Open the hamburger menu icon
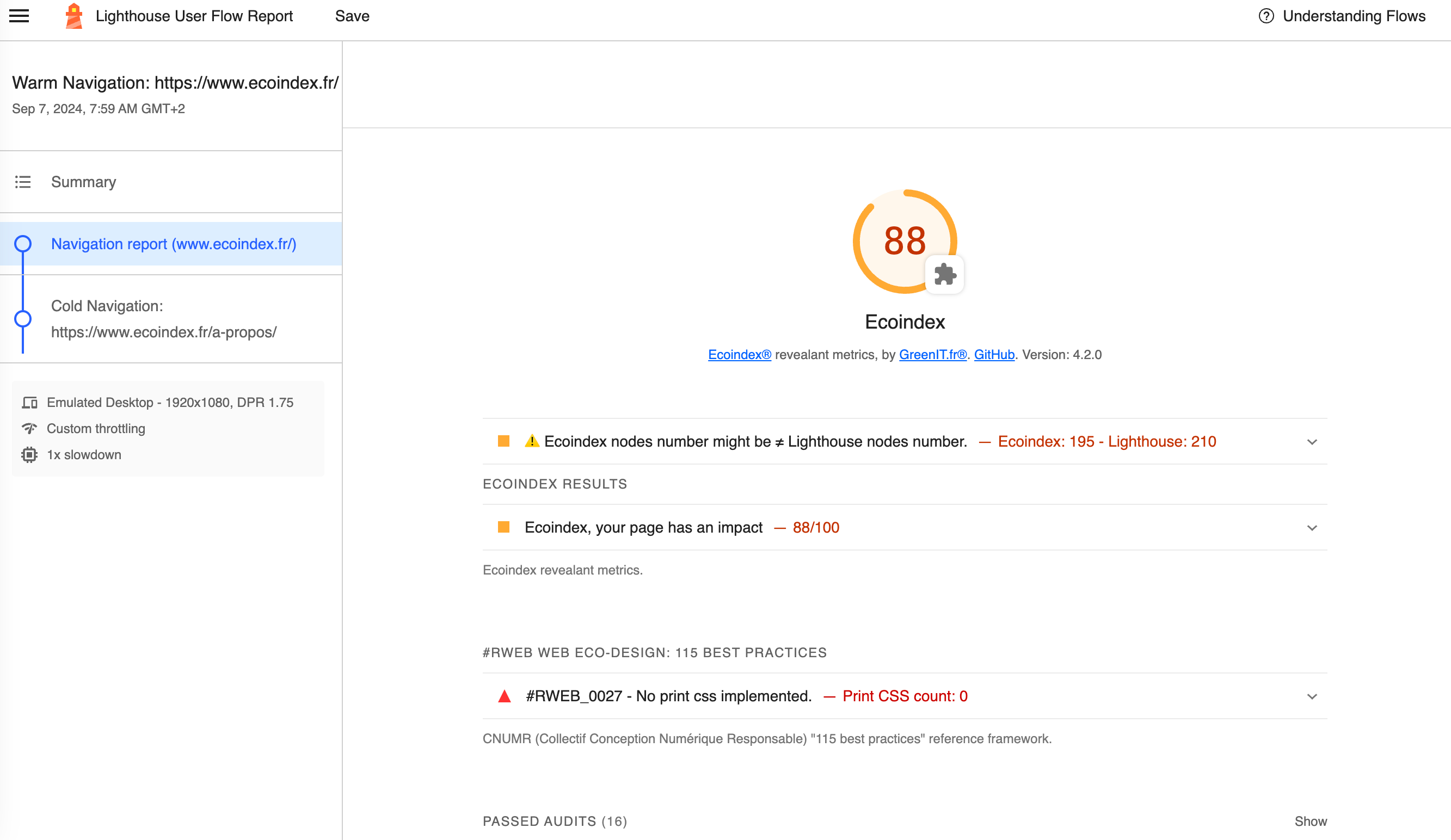 tap(19, 16)
